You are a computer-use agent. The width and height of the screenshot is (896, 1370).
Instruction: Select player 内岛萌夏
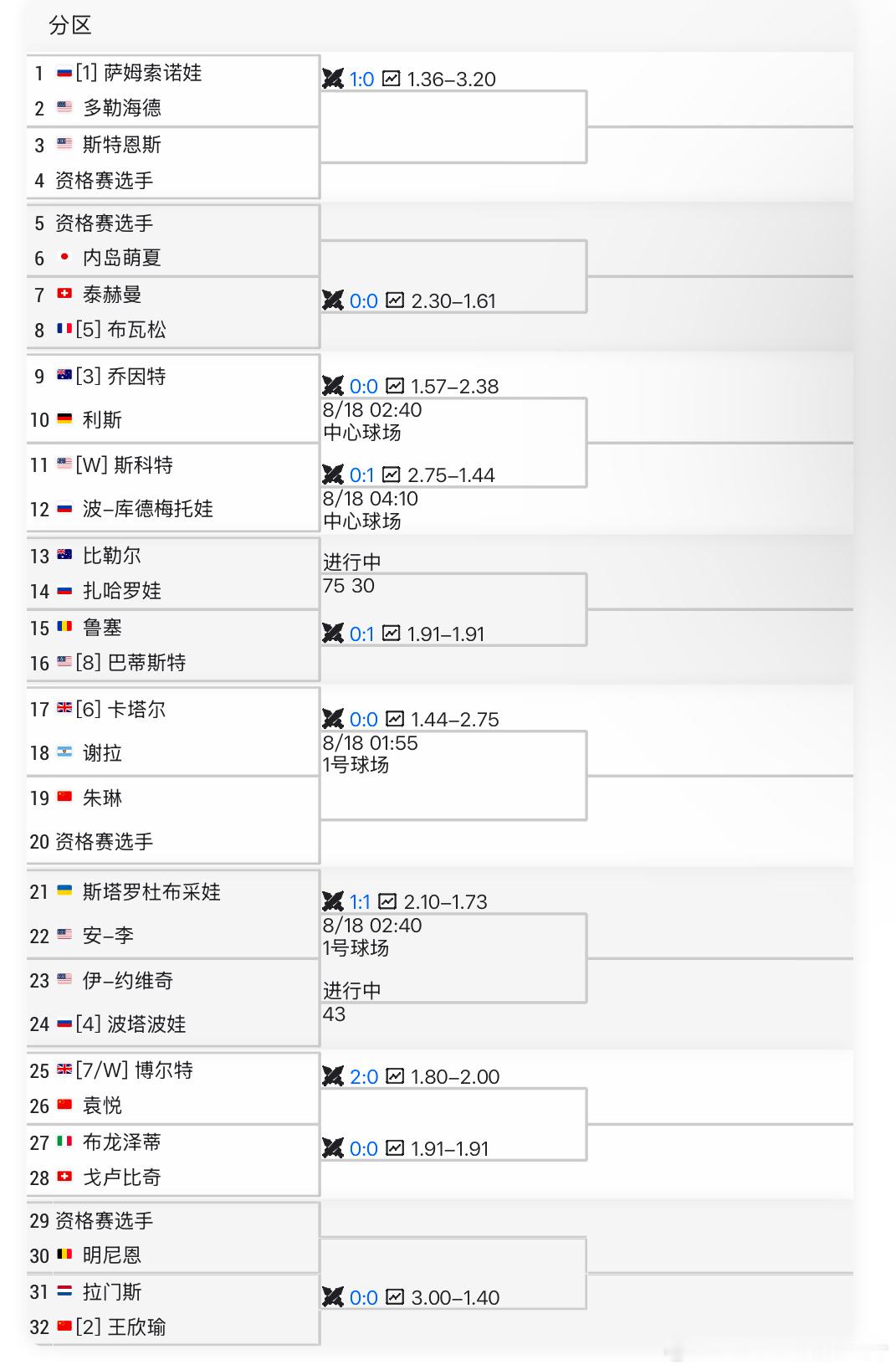click(x=121, y=258)
